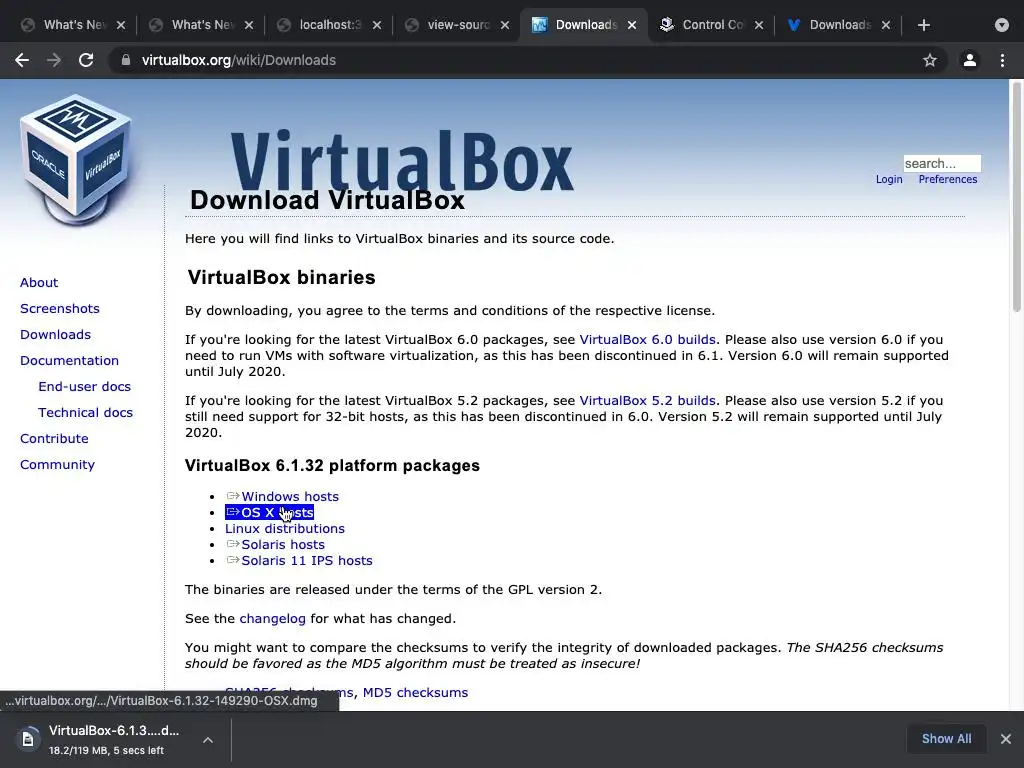View site security lock information

125,60
